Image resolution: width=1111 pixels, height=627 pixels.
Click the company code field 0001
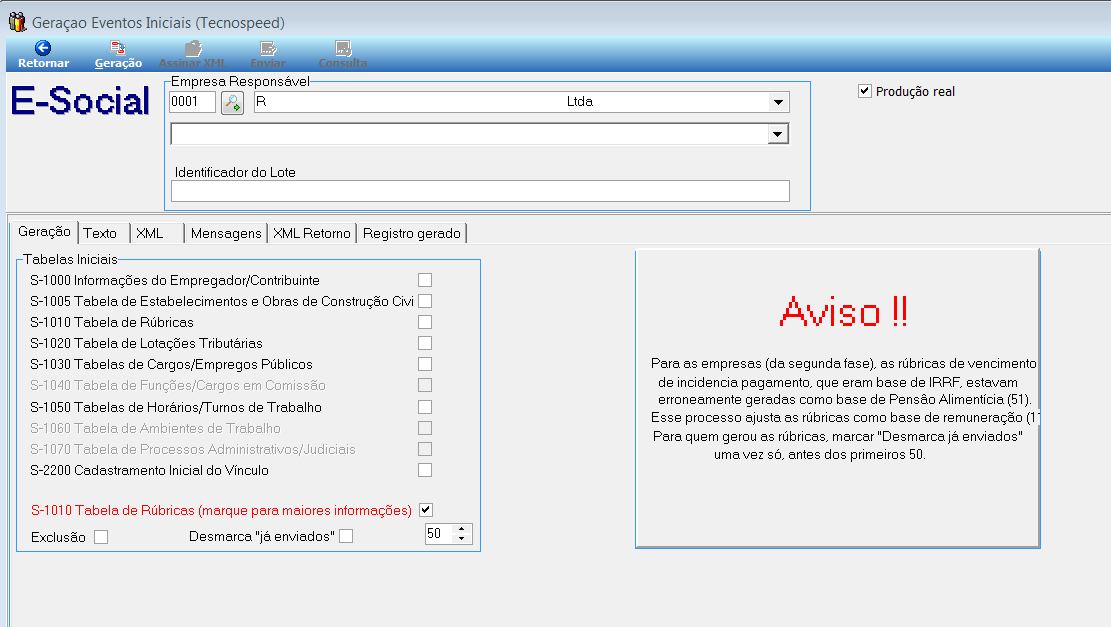[x=192, y=102]
